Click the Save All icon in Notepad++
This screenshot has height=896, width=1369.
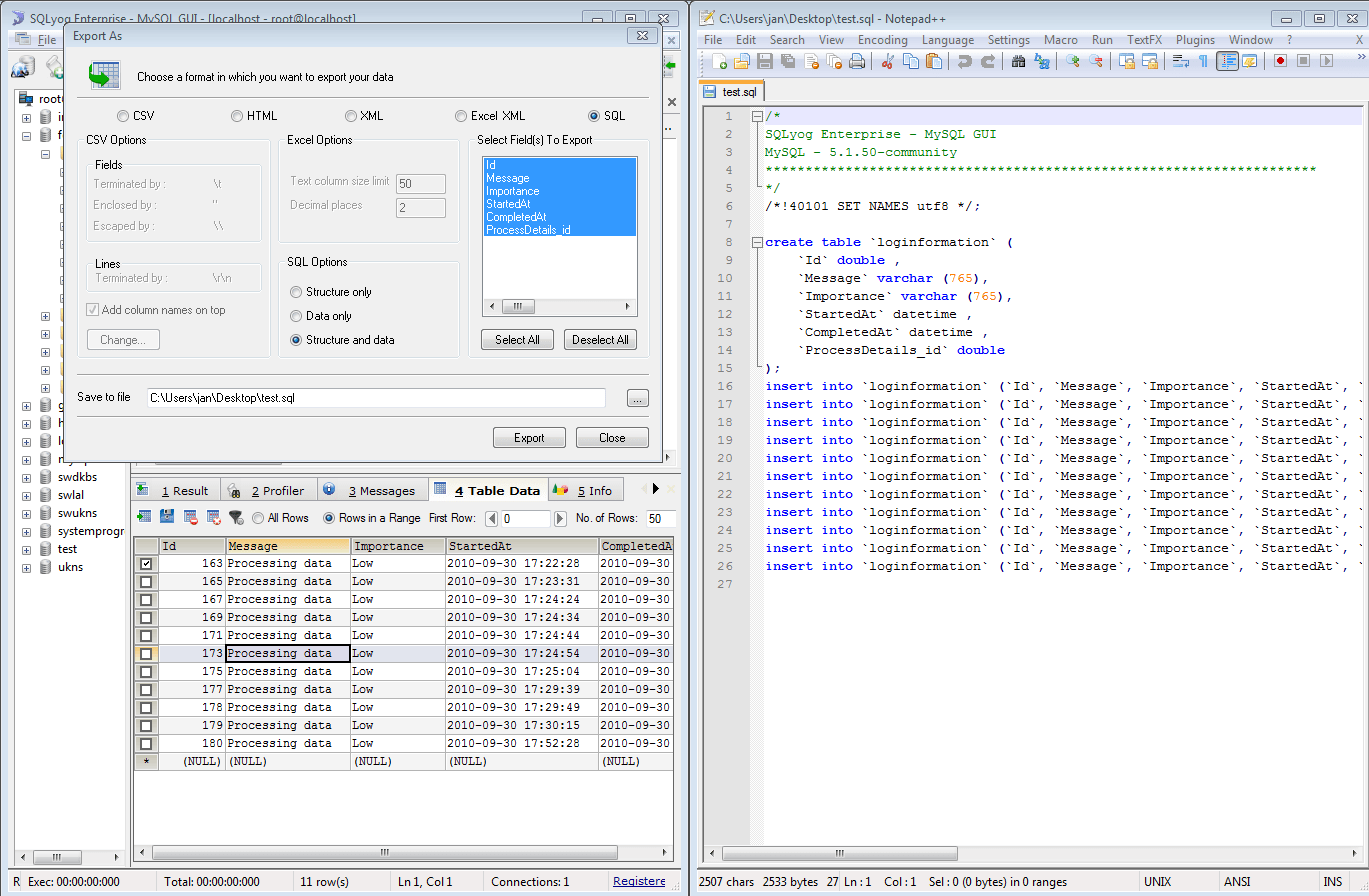(x=788, y=61)
